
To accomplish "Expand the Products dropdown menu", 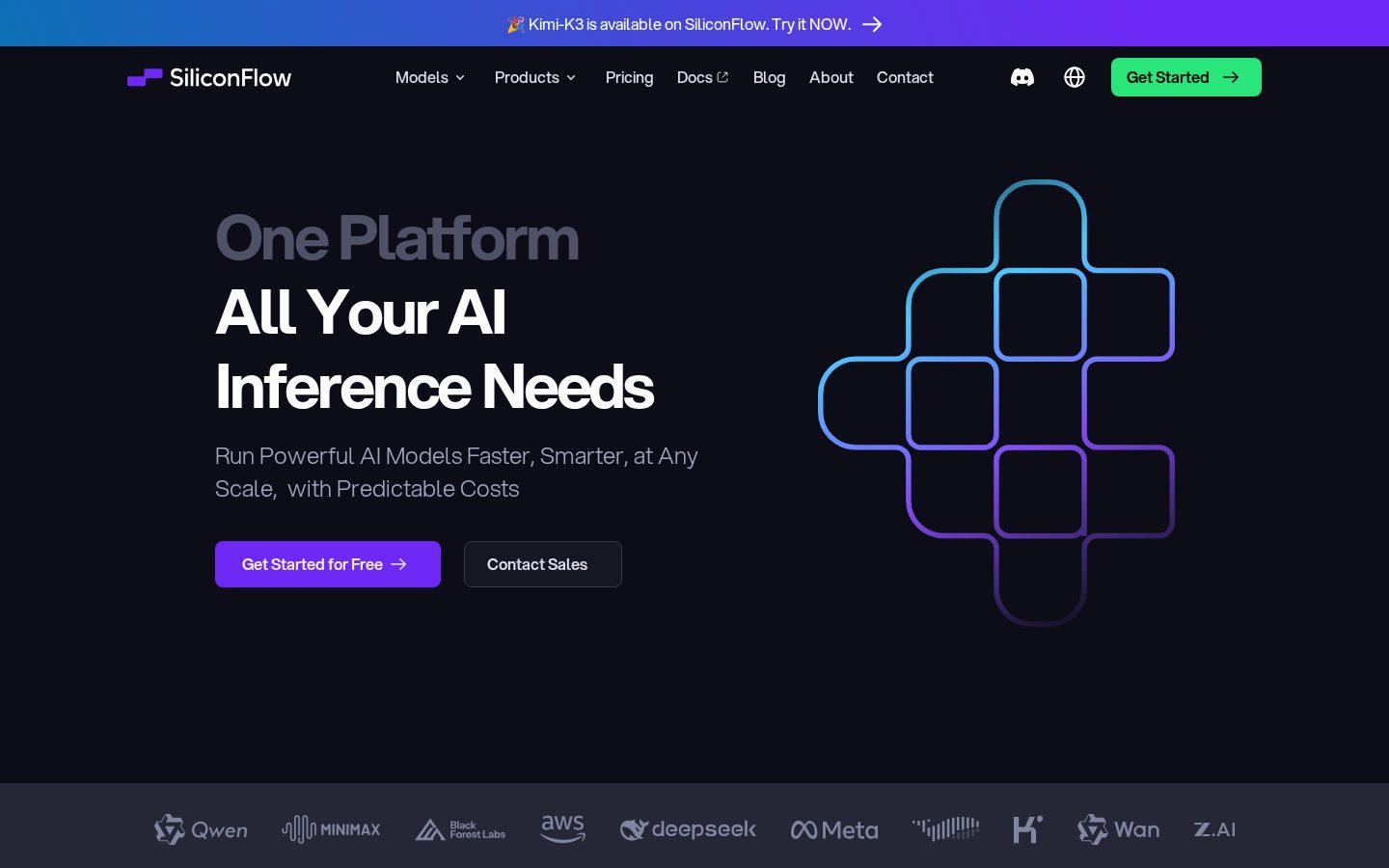I will [535, 77].
